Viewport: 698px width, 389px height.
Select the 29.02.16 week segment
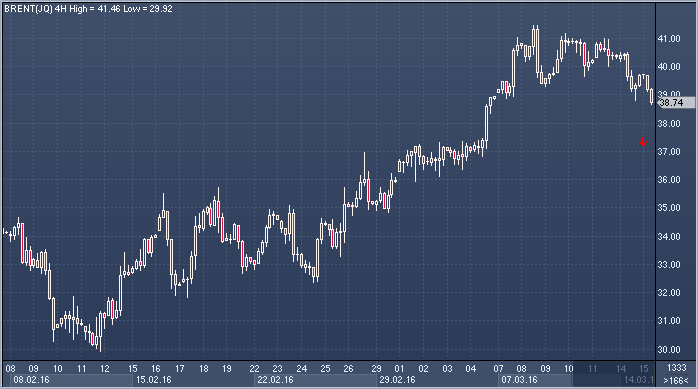click(x=437, y=380)
